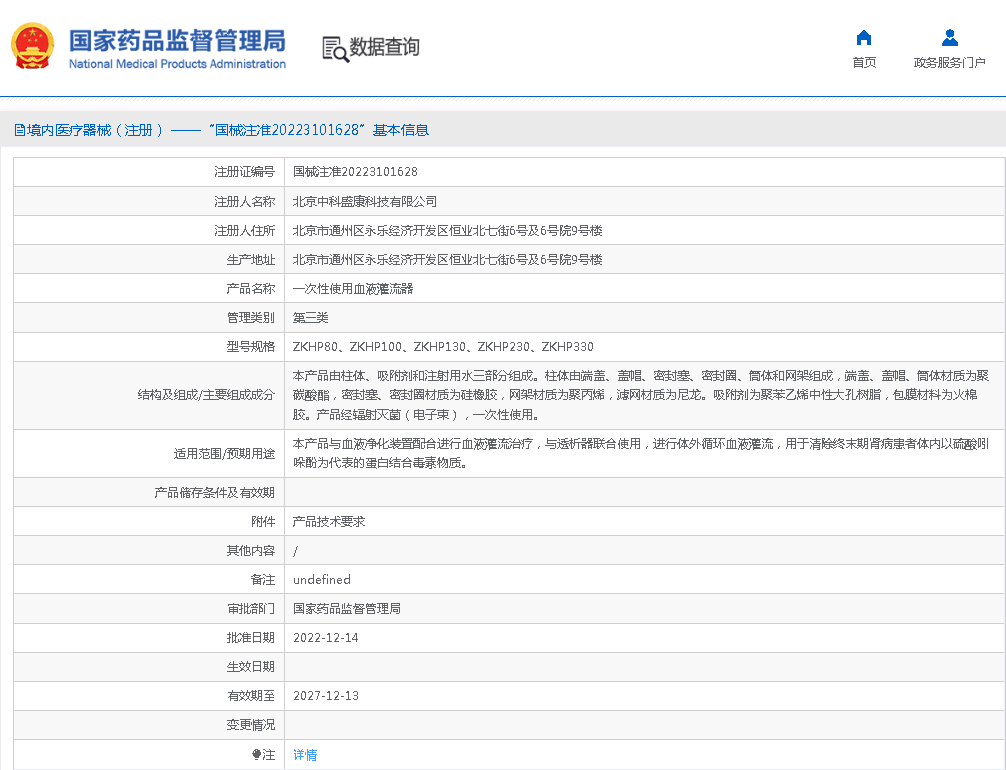This screenshot has width=1006, height=770.
Task: Click the national emblem logo
Action: click(32, 47)
